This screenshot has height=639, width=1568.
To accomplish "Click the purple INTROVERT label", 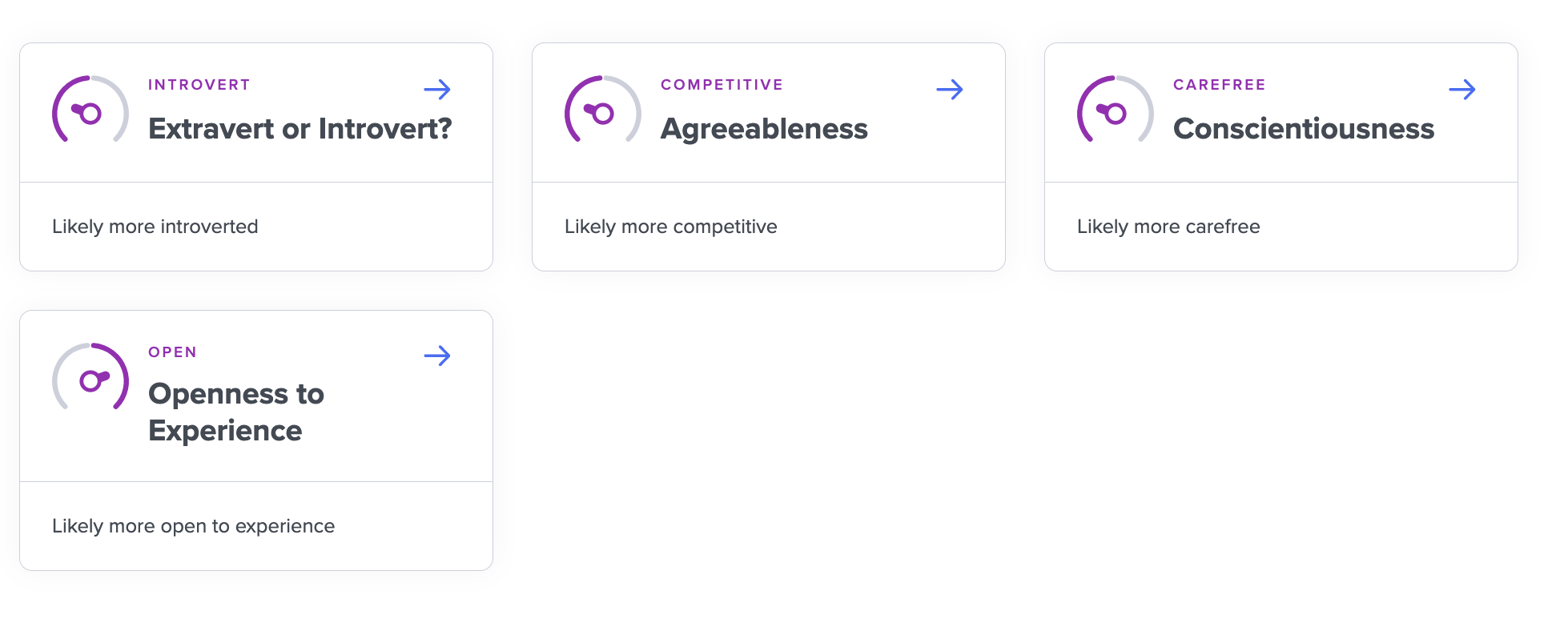I will point(199,85).
